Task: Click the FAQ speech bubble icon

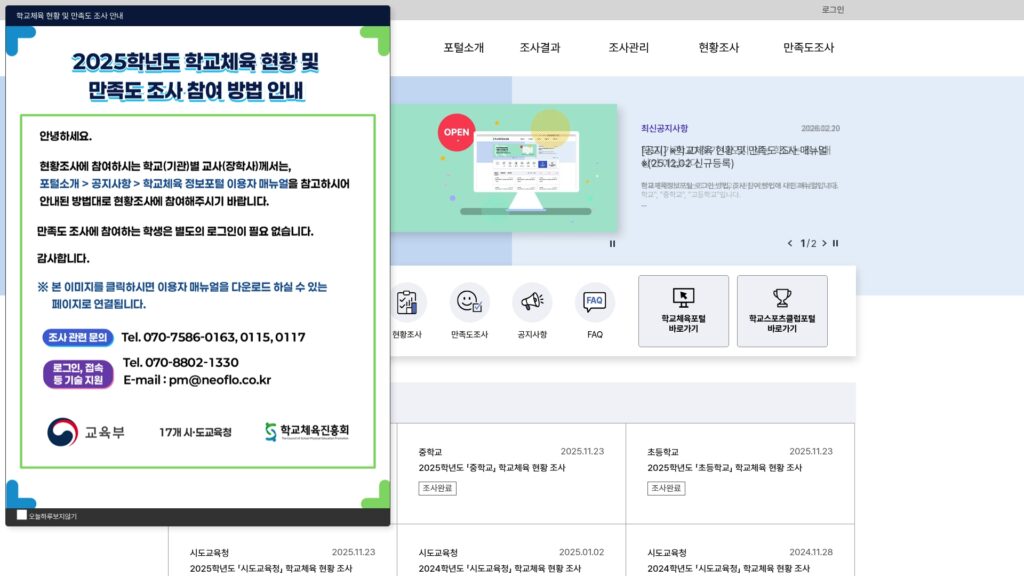Action: click(x=594, y=300)
